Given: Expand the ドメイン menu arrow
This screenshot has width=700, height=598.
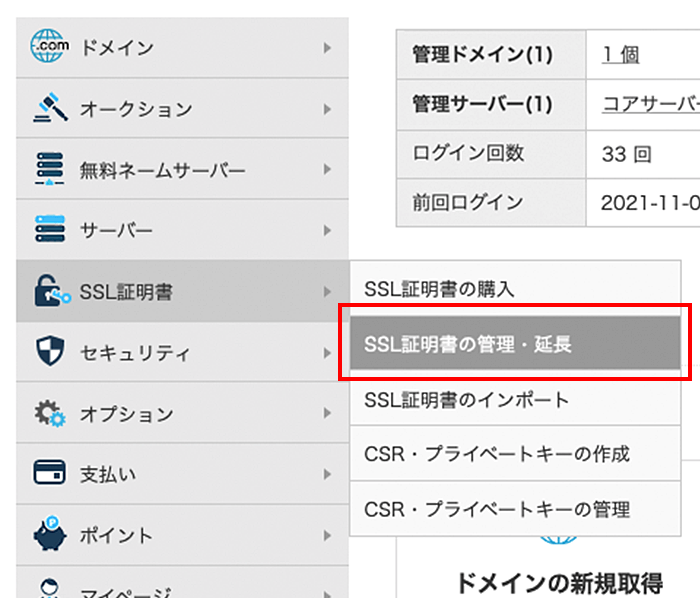Looking at the screenshot, I should (327, 47).
